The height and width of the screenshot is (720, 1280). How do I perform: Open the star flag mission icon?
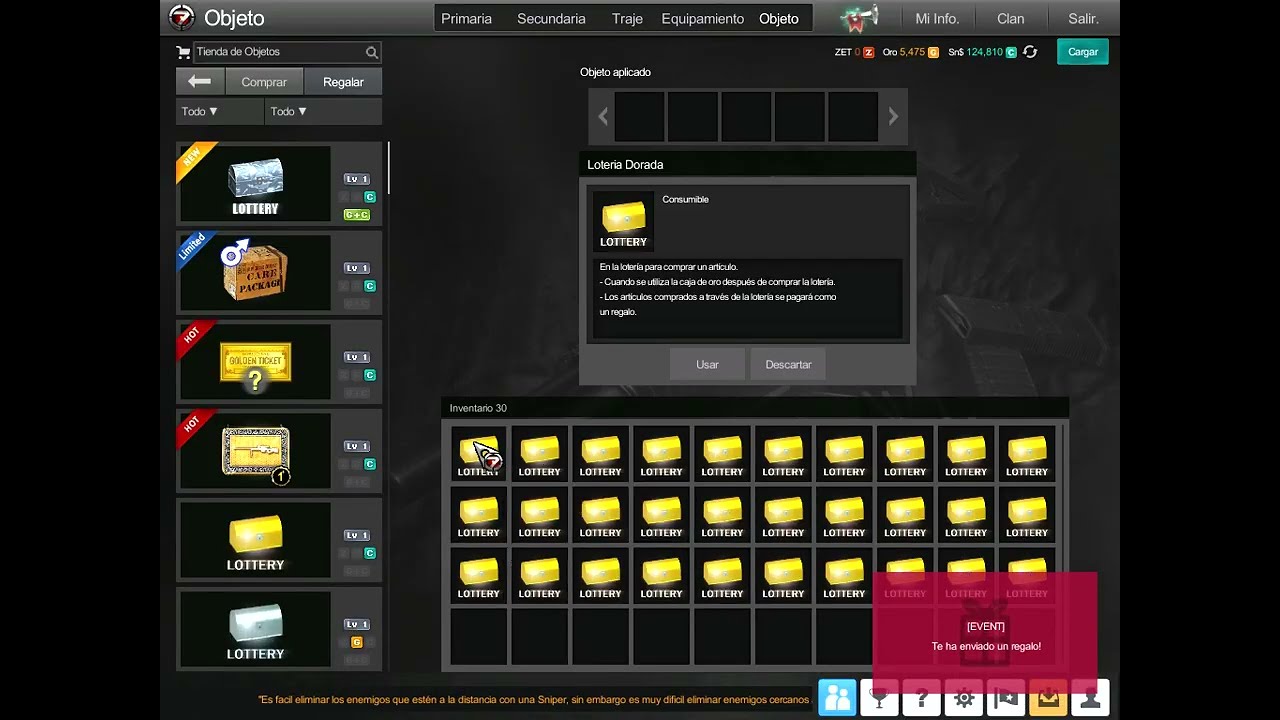pos(1006,697)
